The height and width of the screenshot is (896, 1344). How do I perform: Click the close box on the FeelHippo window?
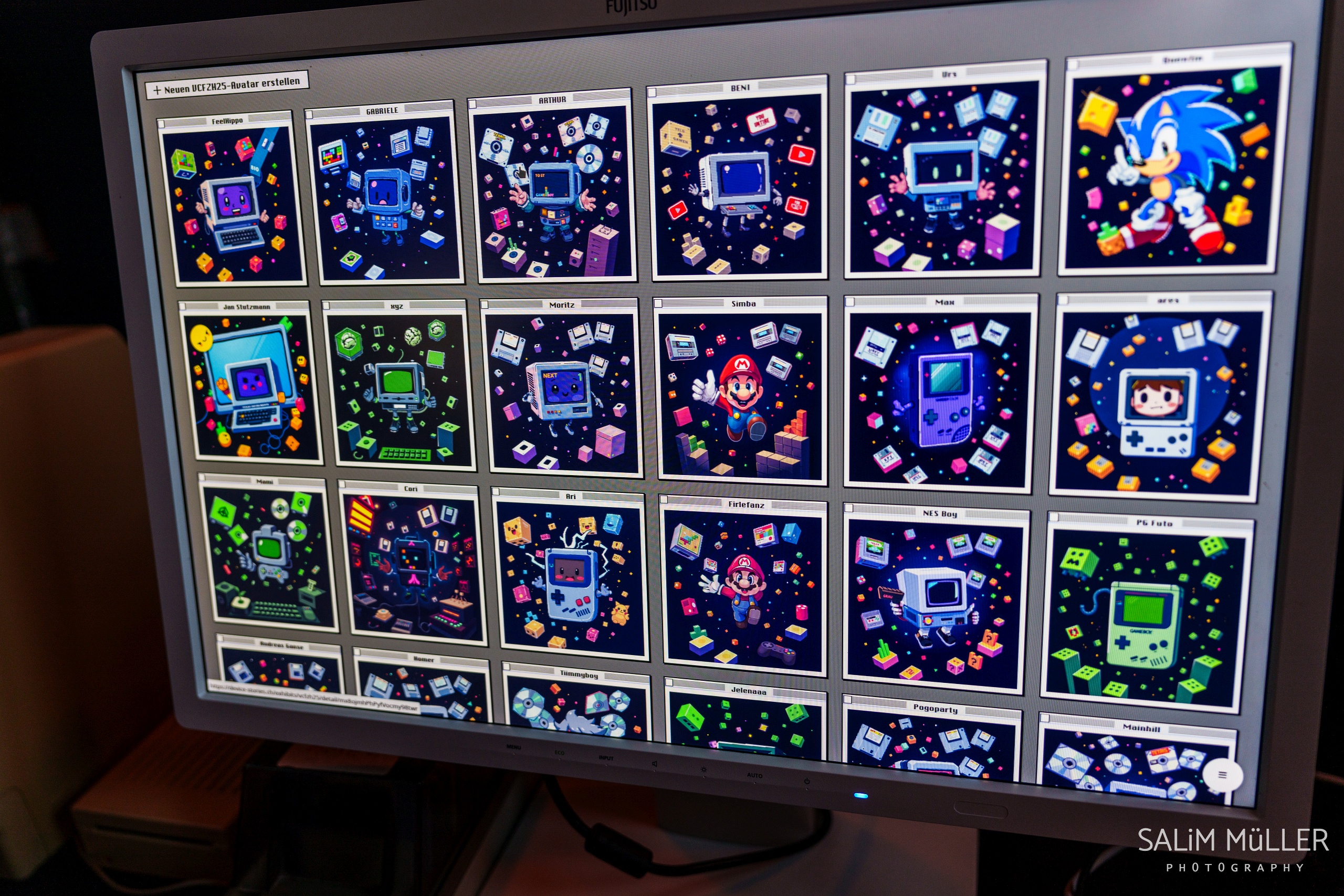[x=162, y=123]
